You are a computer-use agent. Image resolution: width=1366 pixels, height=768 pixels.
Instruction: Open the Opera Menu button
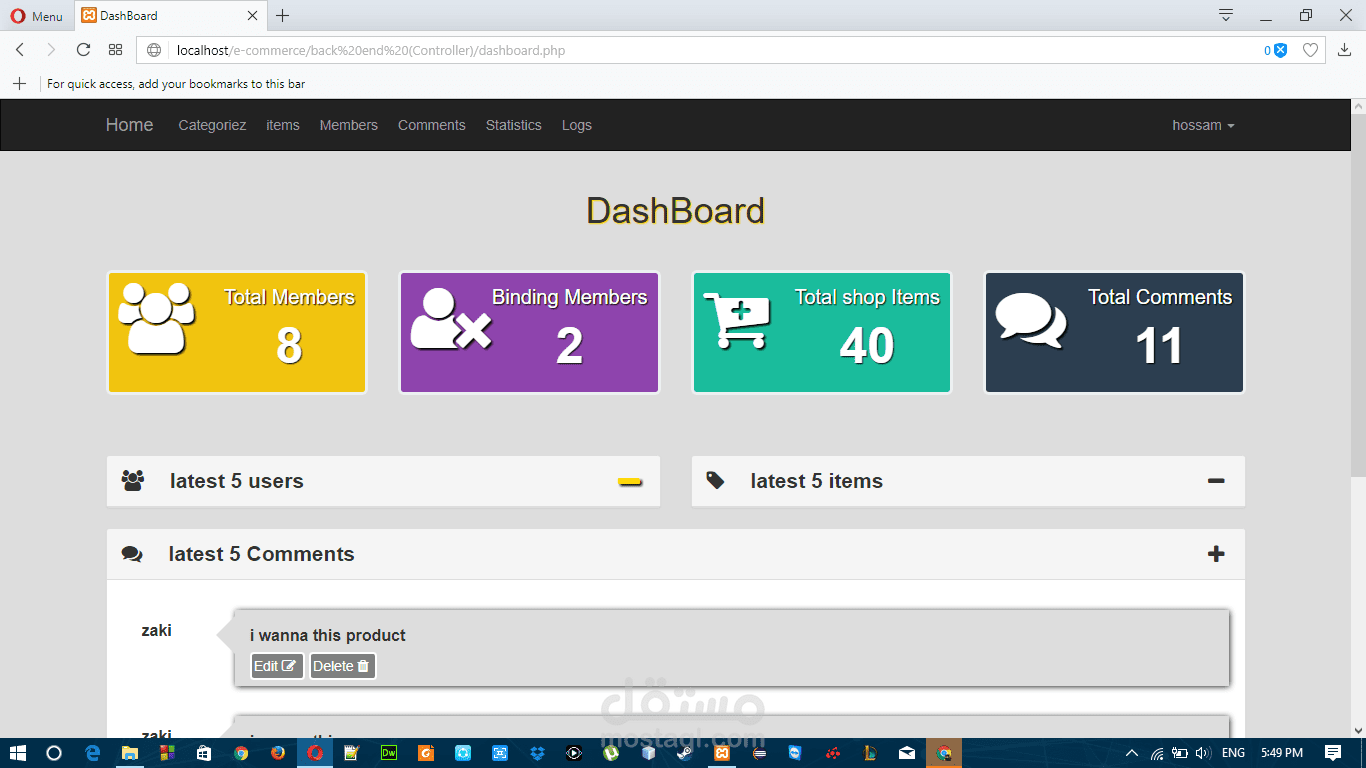36,16
